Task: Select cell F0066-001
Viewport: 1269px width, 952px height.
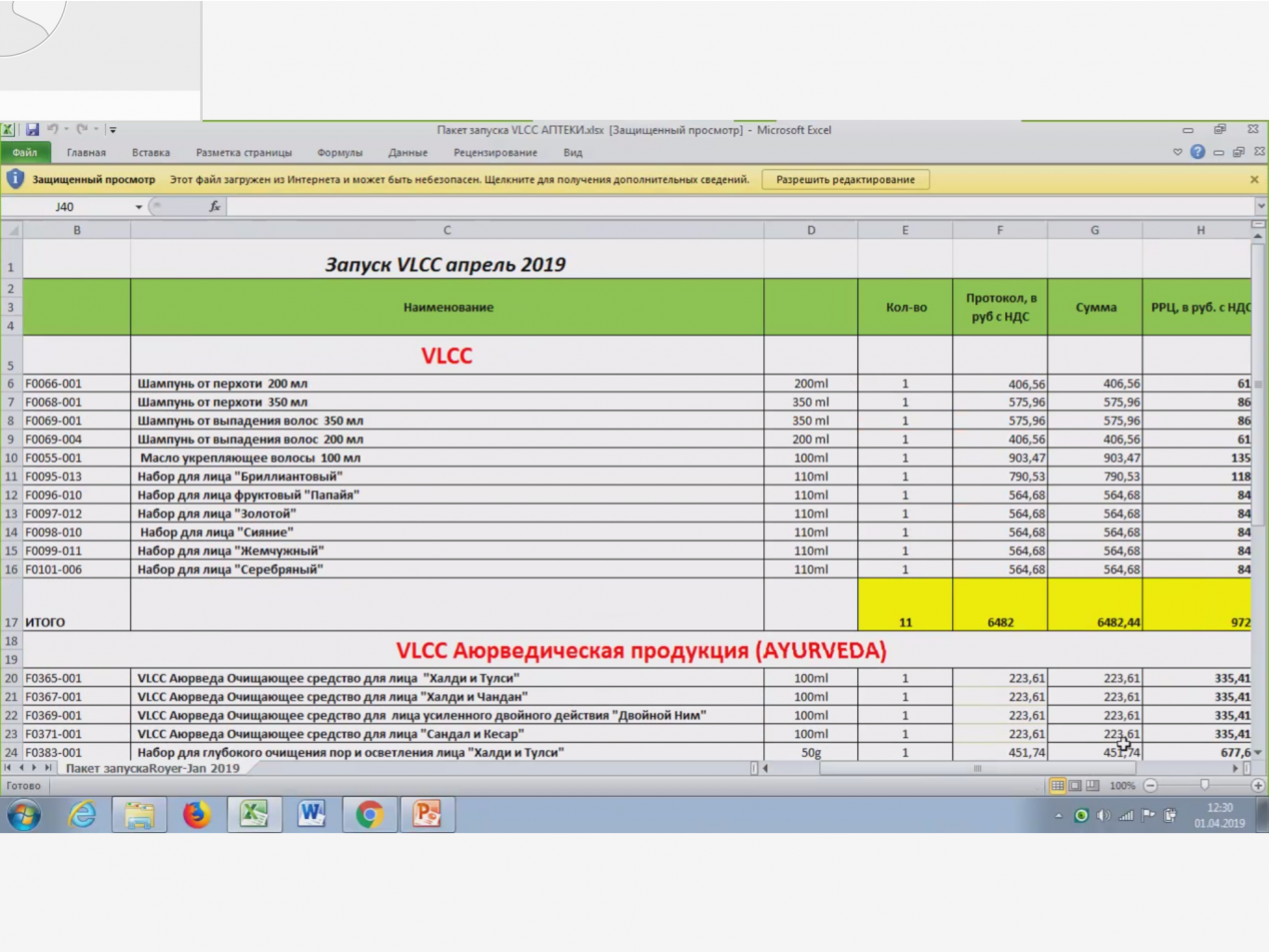Action: [77, 383]
